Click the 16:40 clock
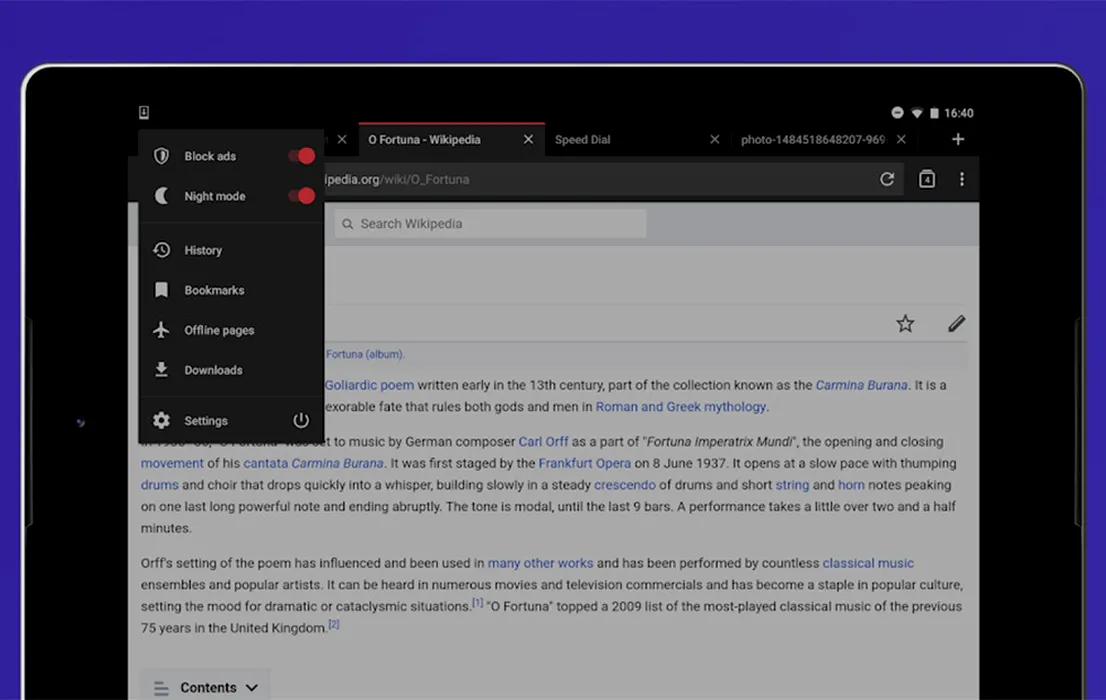 (x=959, y=113)
